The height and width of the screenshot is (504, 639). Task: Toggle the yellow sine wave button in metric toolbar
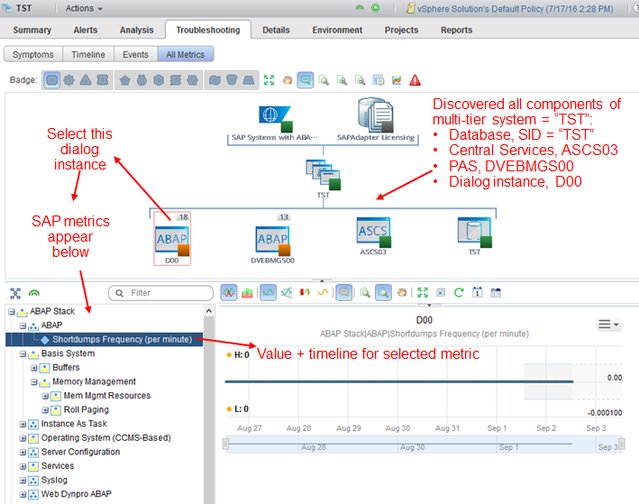pyautogui.click(x=323, y=293)
